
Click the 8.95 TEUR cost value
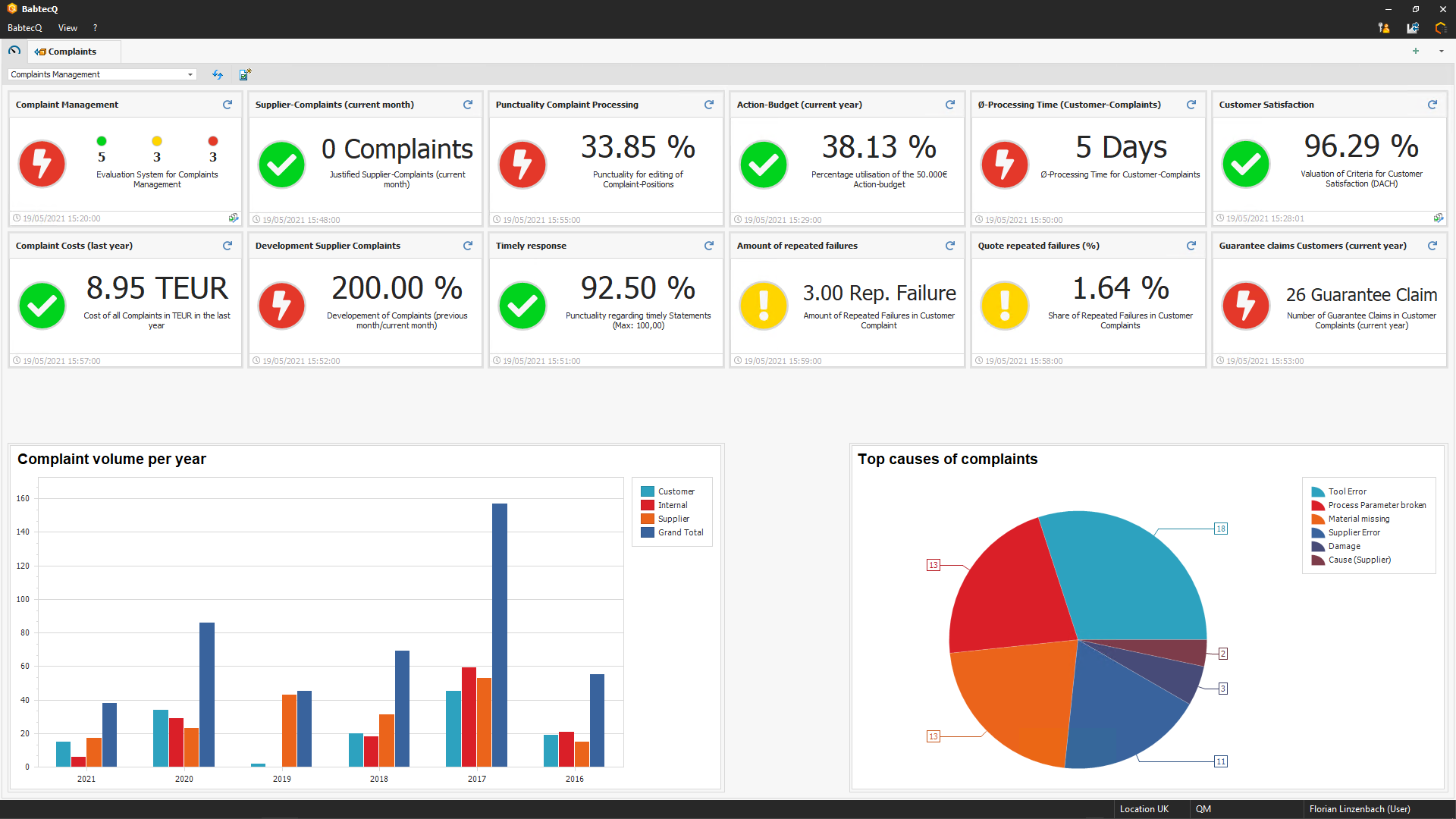[157, 288]
